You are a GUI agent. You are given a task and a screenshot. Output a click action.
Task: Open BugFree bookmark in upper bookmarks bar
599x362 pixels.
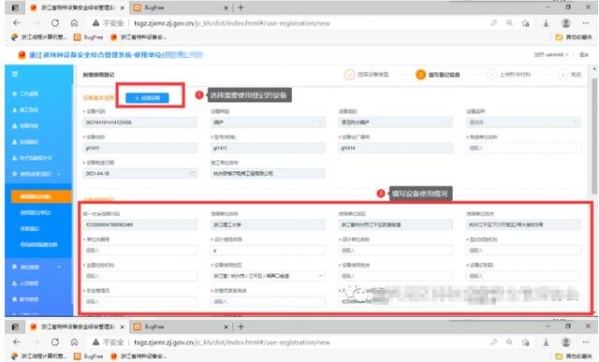click(x=89, y=37)
